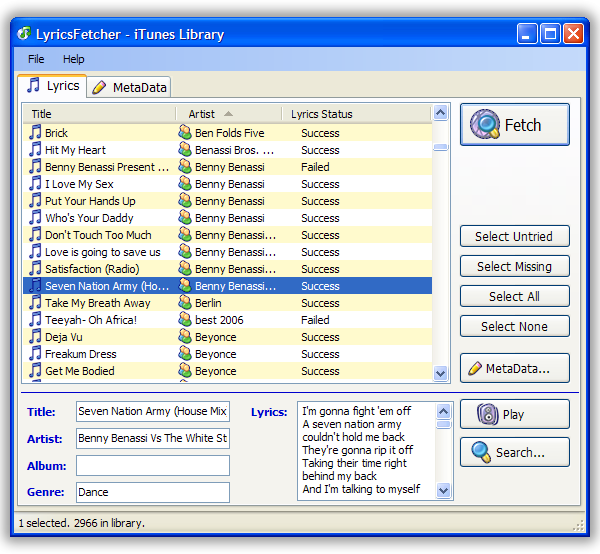Viewport: 600px width, 554px height.
Task: Open the File menu
Action: [36, 59]
